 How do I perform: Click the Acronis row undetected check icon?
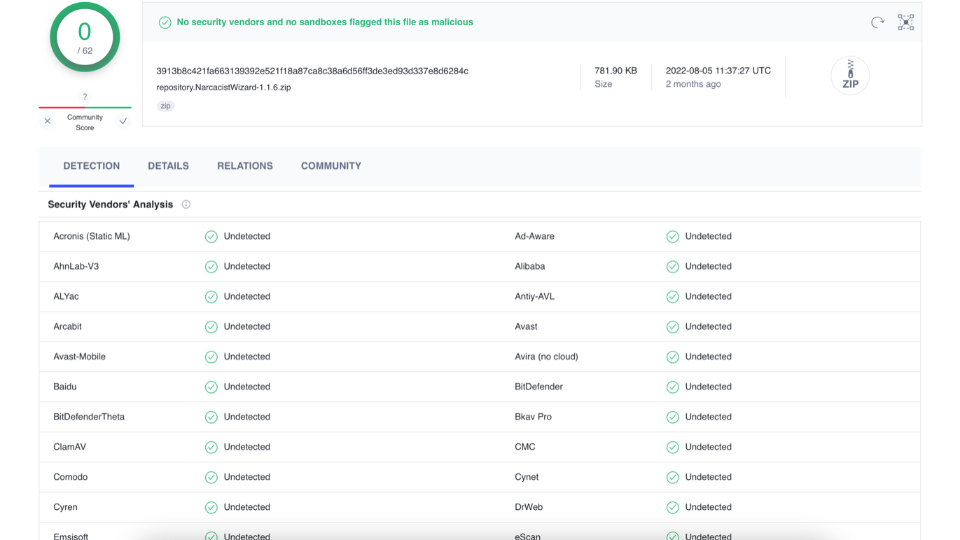[x=211, y=237]
